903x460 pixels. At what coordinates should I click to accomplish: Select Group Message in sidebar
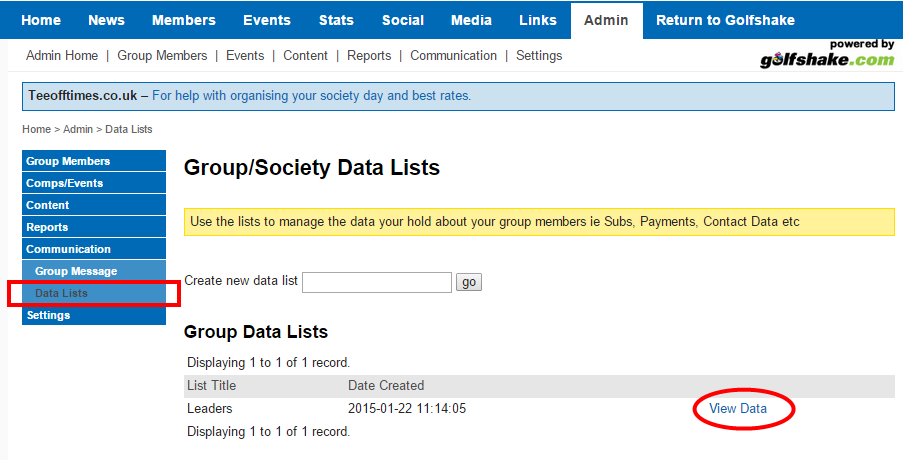coord(76,271)
